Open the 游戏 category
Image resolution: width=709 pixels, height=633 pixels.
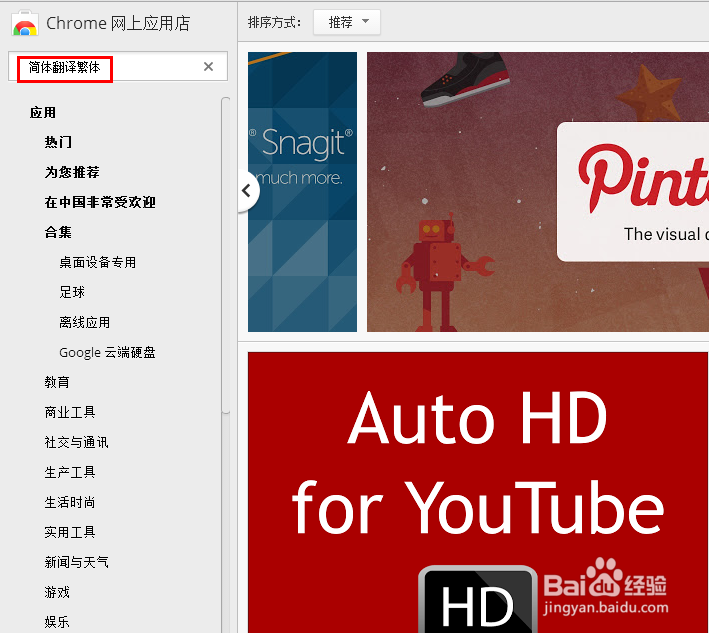(x=57, y=592)
